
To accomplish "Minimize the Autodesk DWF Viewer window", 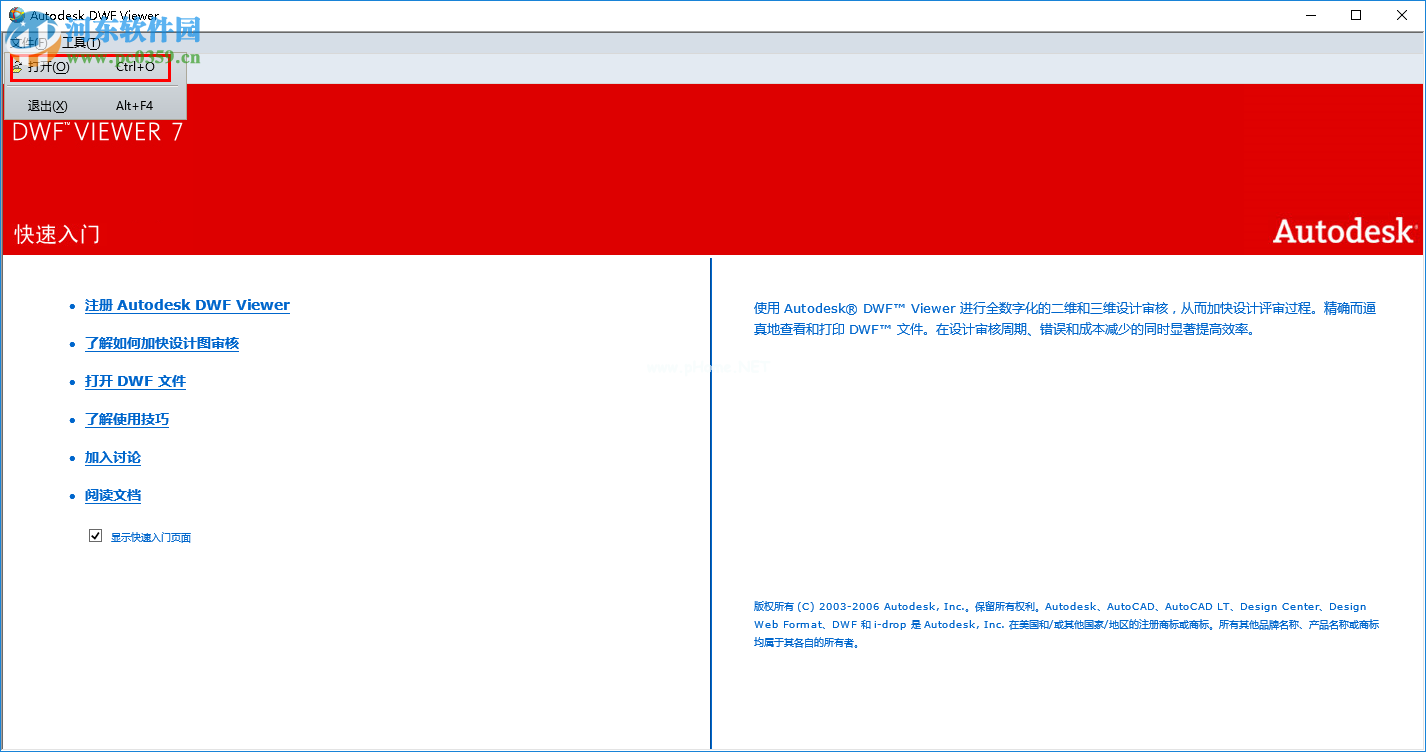I will (x=1310, y=15).
